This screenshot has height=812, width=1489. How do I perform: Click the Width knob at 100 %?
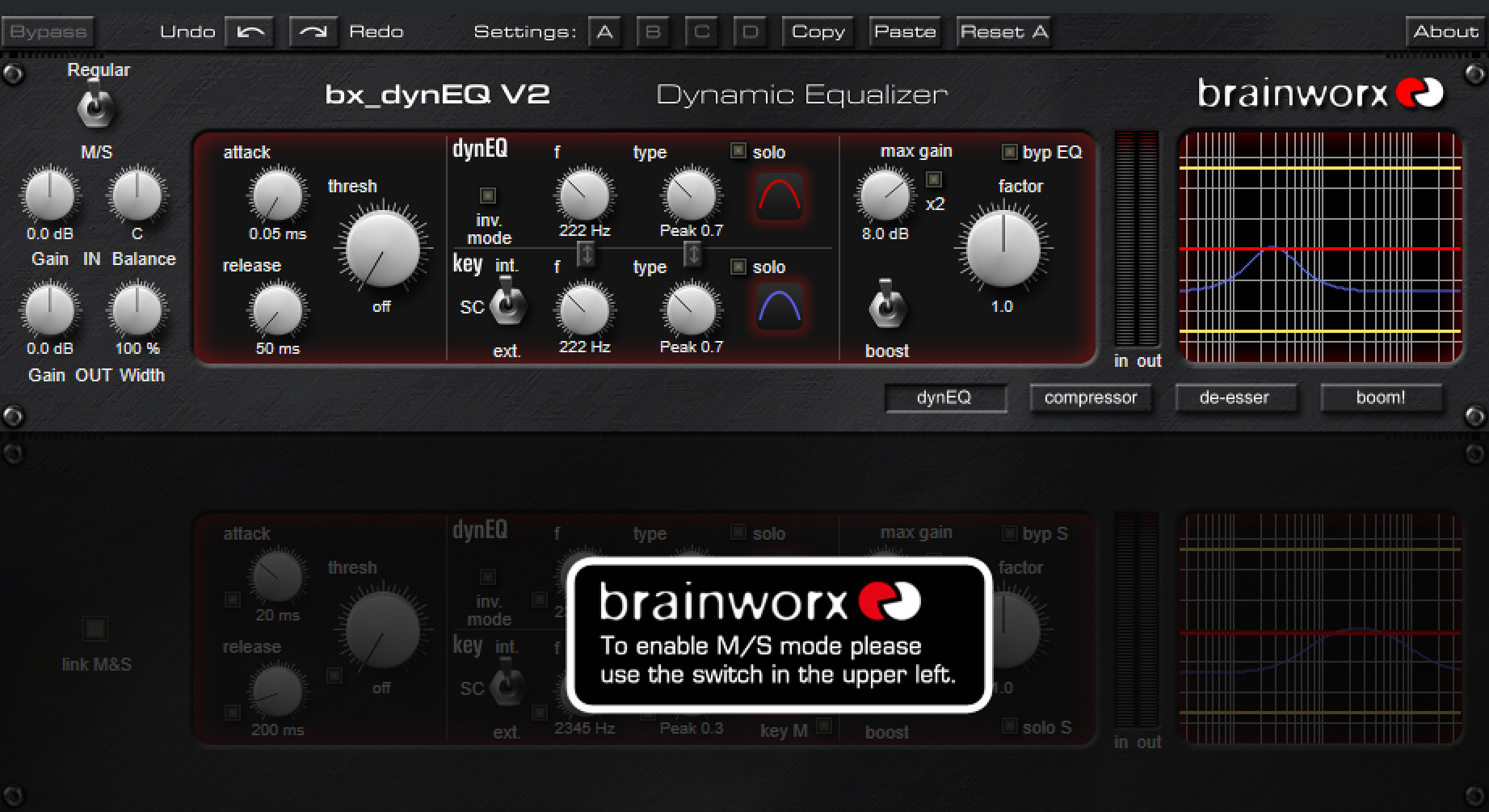(x=137, y=310)
